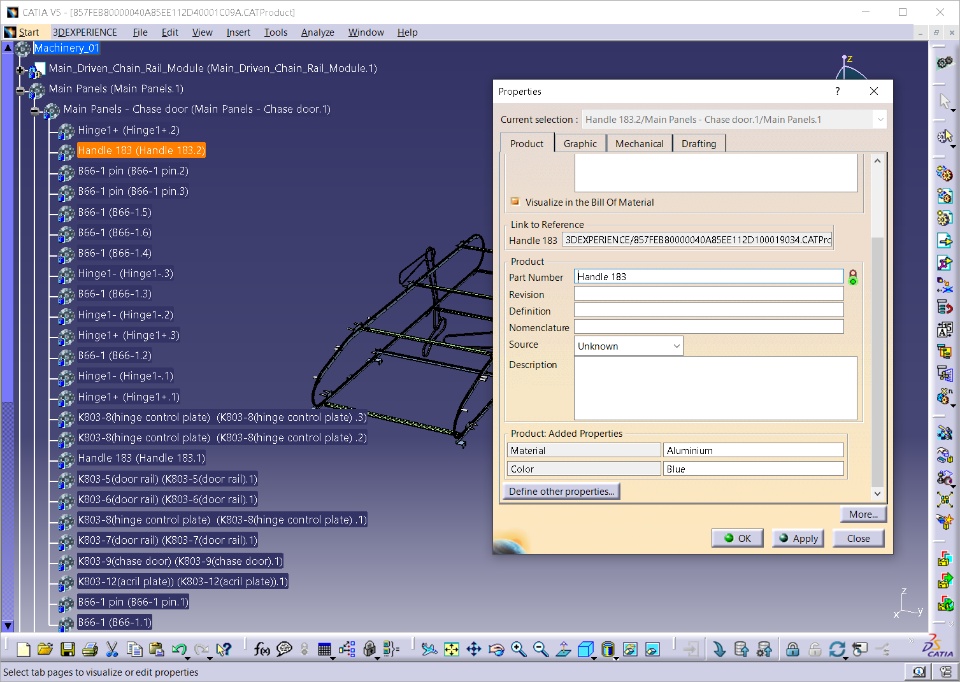Click the Fly Mode airplane icon
Screen dimensions: 960x682
(429, 649)
